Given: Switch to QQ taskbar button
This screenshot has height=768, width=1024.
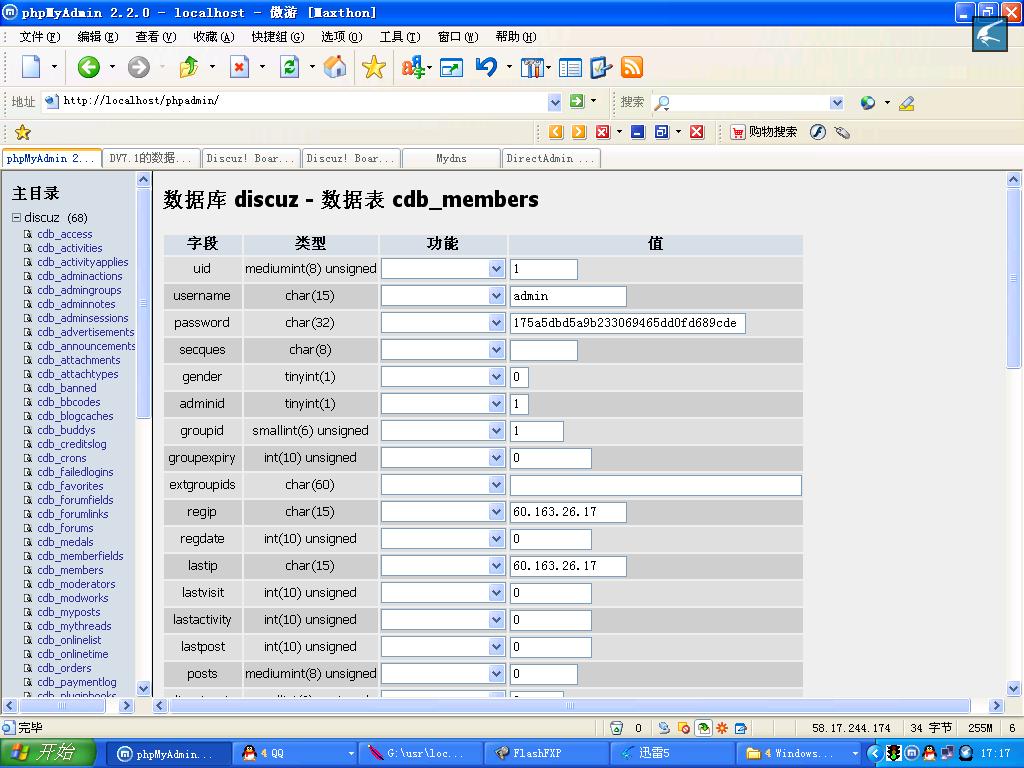Looking at the screenshot, I should point(296,754).
